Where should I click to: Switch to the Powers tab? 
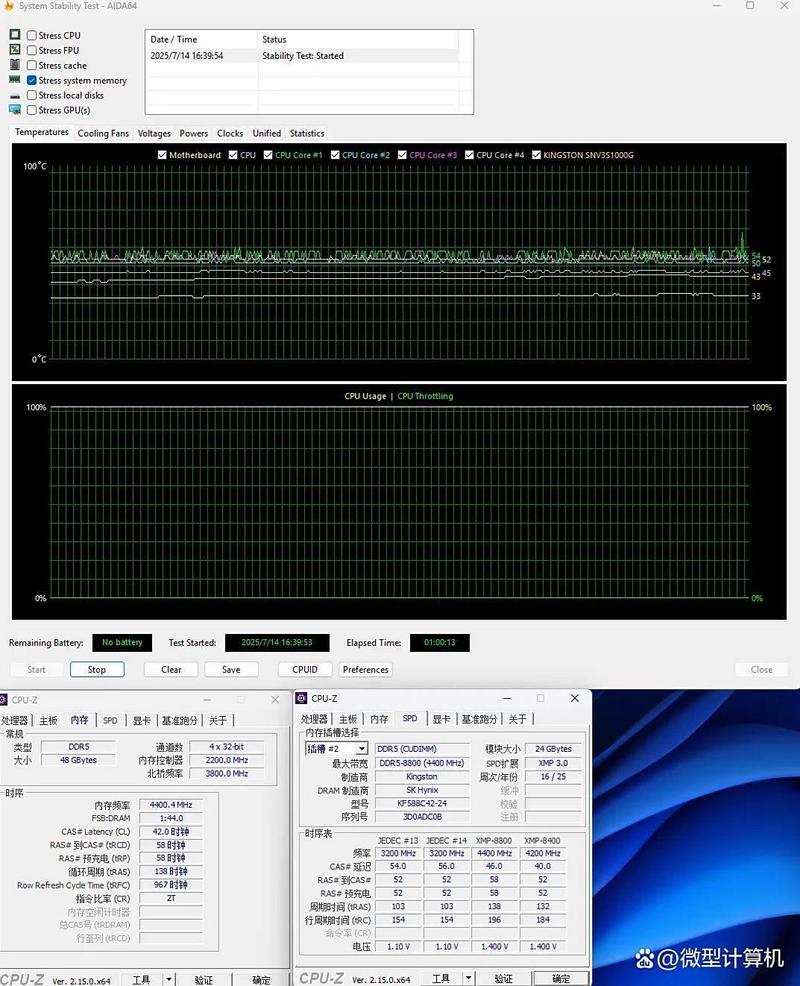coord(194,133)
